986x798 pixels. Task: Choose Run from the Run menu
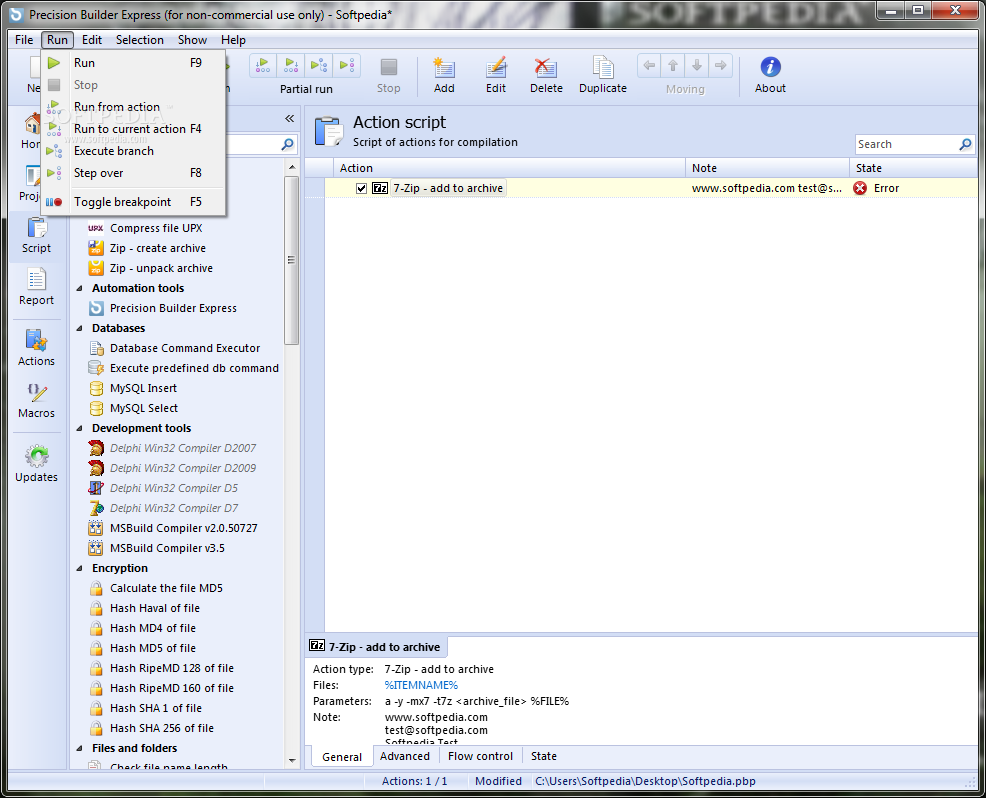pyautogui.click(x=133, y=63)
